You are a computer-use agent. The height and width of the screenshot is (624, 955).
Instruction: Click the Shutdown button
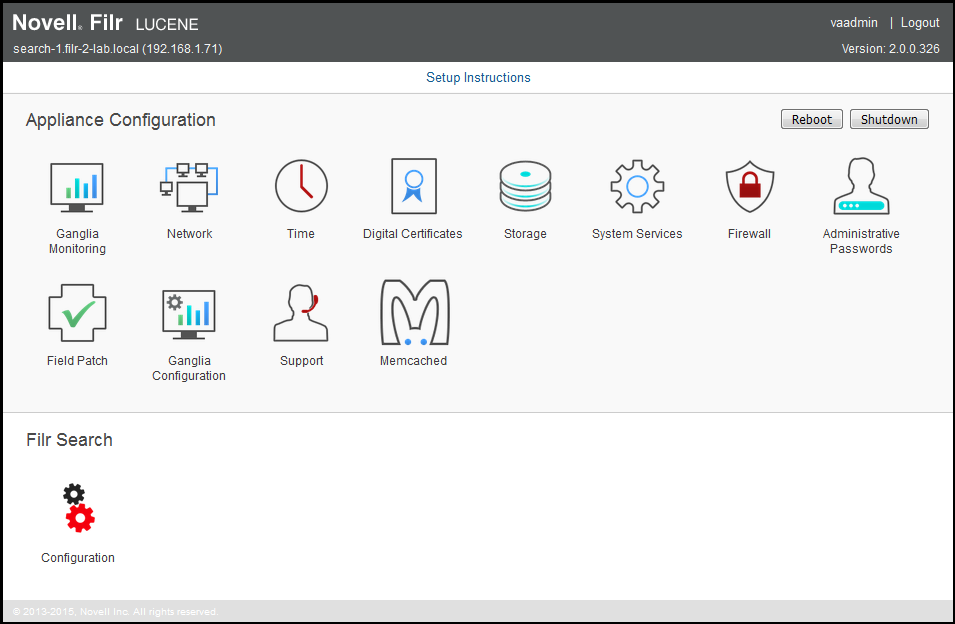[889, 119]
